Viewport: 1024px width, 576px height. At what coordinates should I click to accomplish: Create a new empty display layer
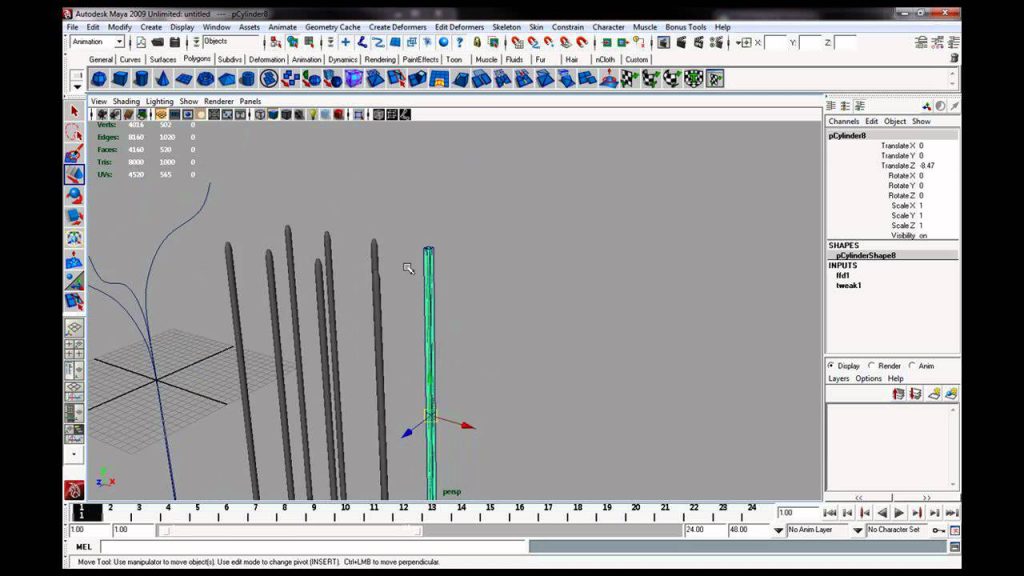(934, 394)
